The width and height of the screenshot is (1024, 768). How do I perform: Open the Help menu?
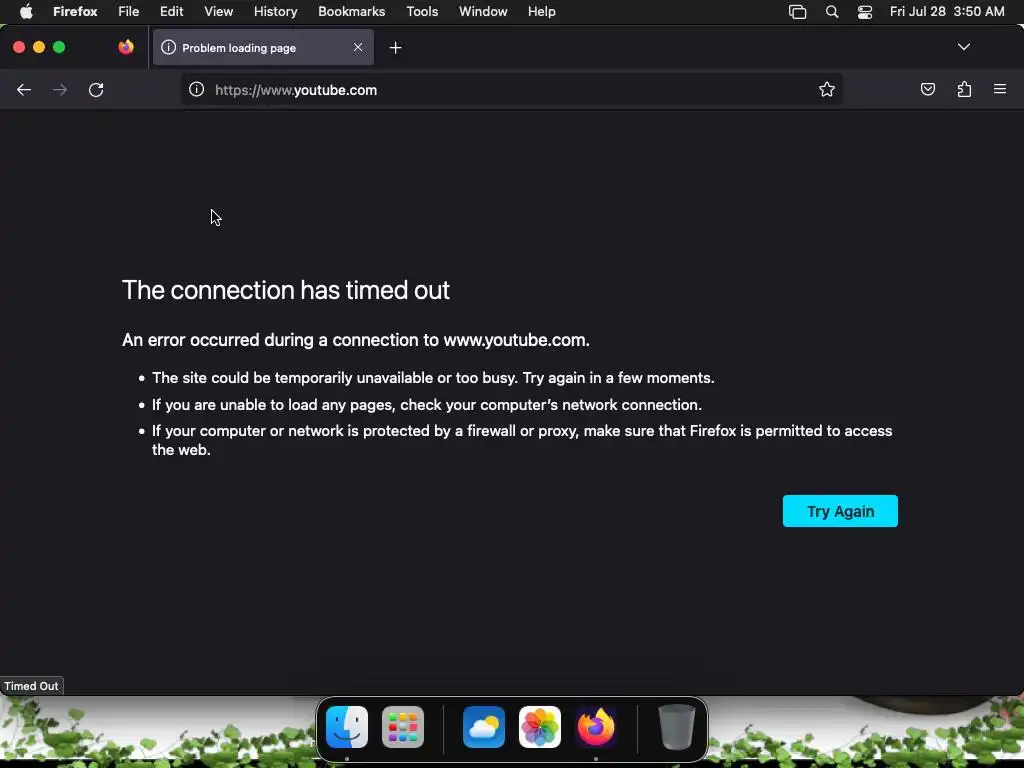pyautogui.click(x=542, y=12)
